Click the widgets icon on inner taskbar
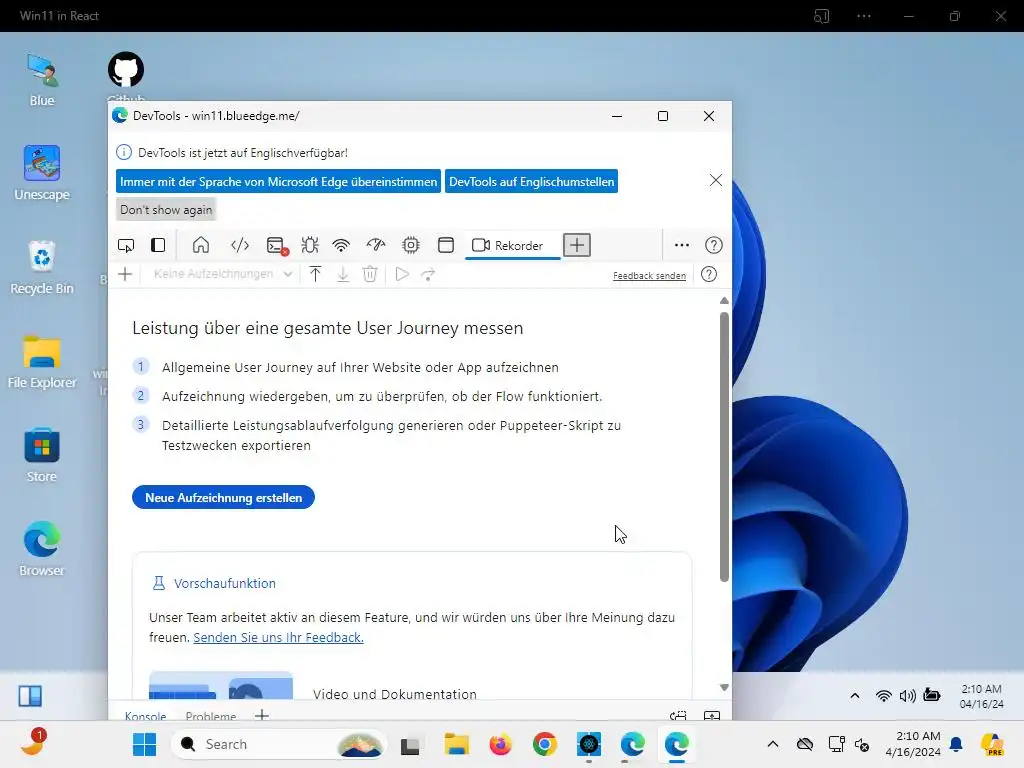Viewport: 1024px width, 768px height. tap(30, 696)
